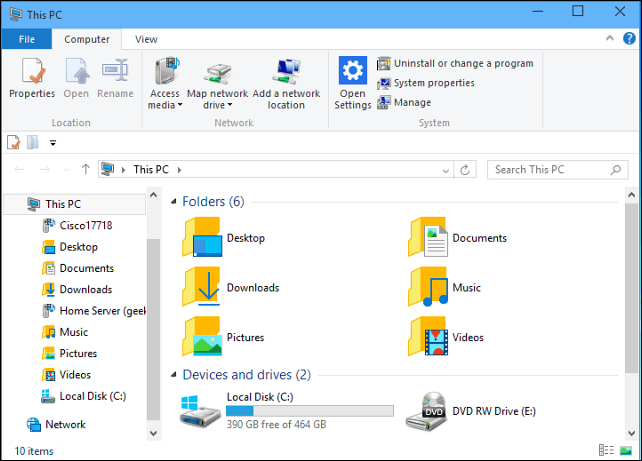This screenshot has width=642, height=461.
Task: Click the Open icon in ribbon
Action: coord(77,71)
